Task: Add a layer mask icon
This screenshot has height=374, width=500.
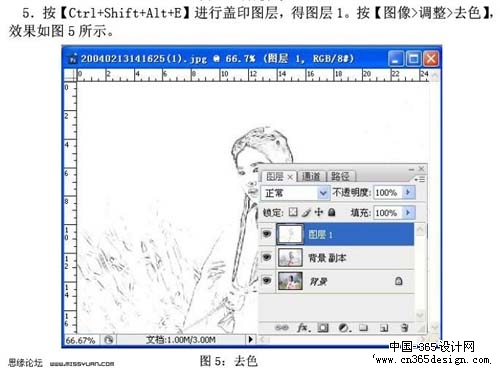Action: click(323, 328)
